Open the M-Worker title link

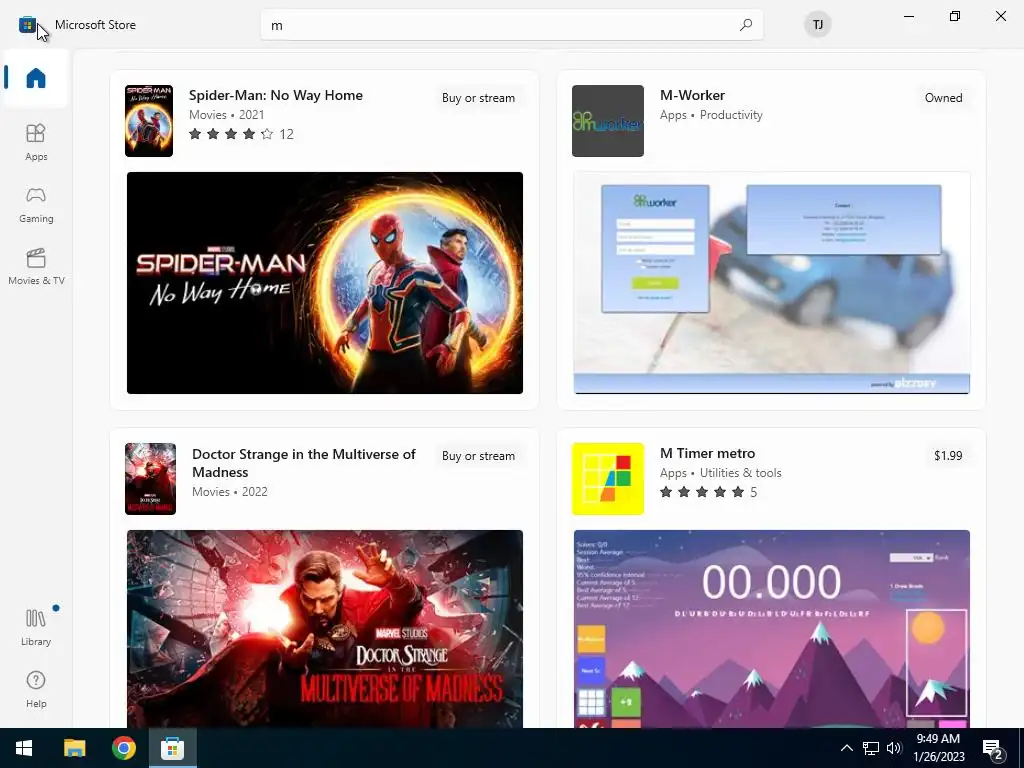[692, 95]
